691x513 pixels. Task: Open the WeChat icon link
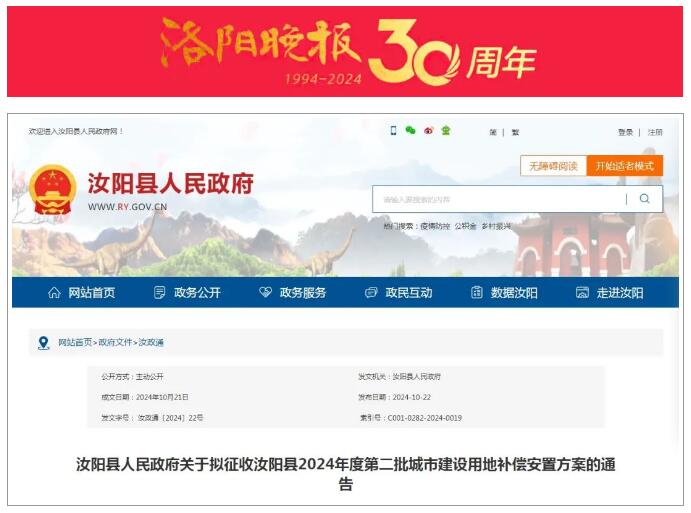[410, 131]
